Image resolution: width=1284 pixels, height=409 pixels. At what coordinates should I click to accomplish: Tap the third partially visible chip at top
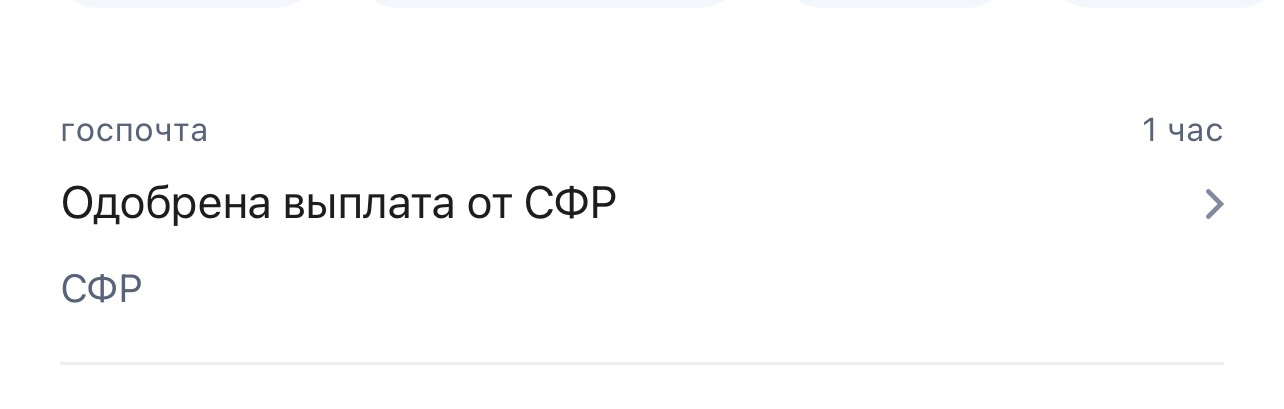coord(893,3)
